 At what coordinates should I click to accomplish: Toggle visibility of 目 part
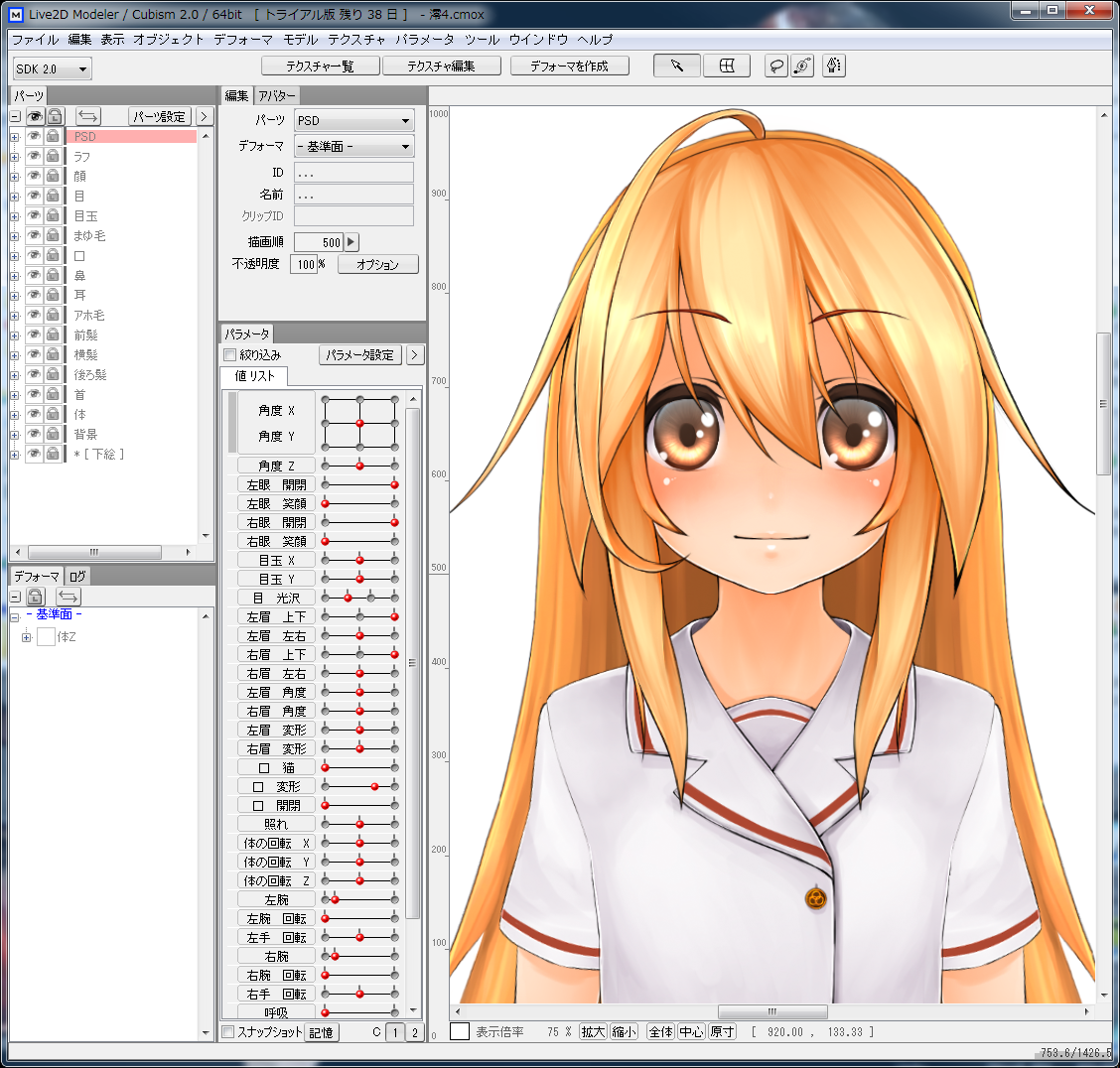tap(34, 196)
